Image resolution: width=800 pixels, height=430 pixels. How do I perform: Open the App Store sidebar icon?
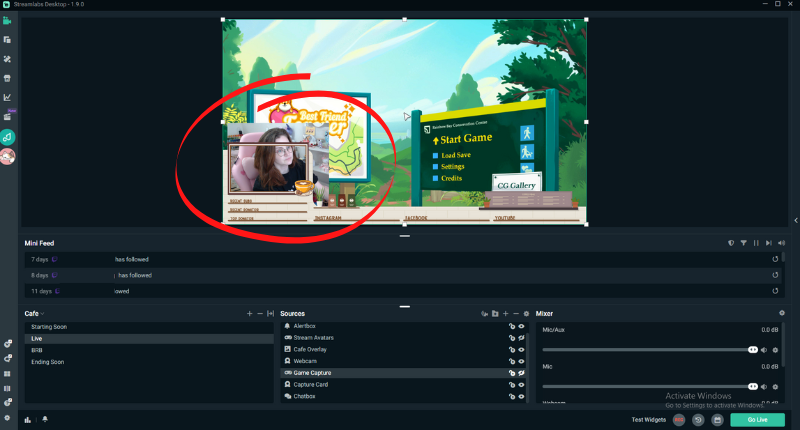pyautogui.click(x=7, y=79)
